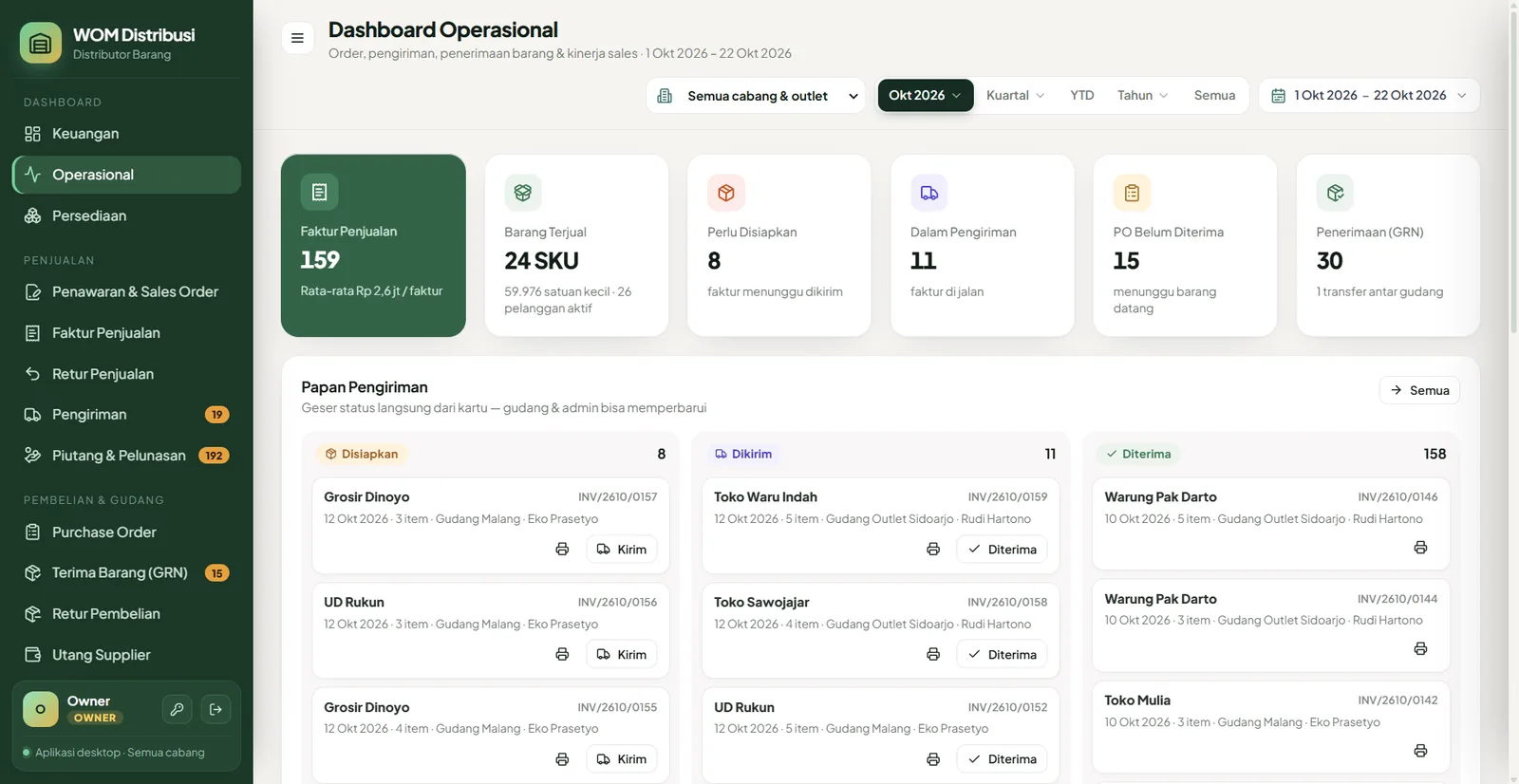Print invoice INV/2610/0156
Viewport: 1519px width, 784px height.
(x=562, y=655)
